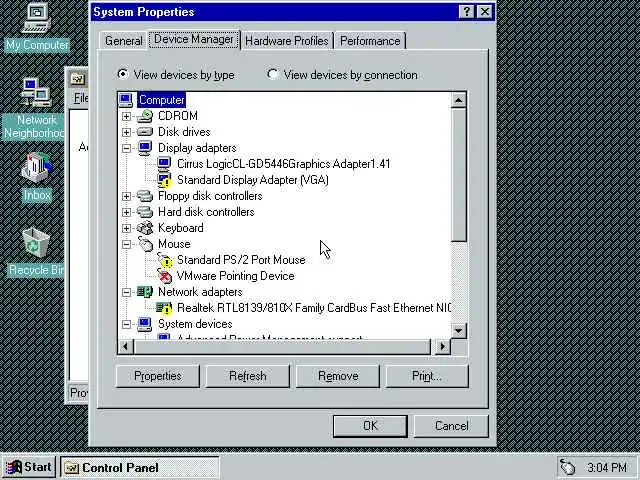Click the Realtek NIC warning icon
The image size is (640, 480).
164,308
